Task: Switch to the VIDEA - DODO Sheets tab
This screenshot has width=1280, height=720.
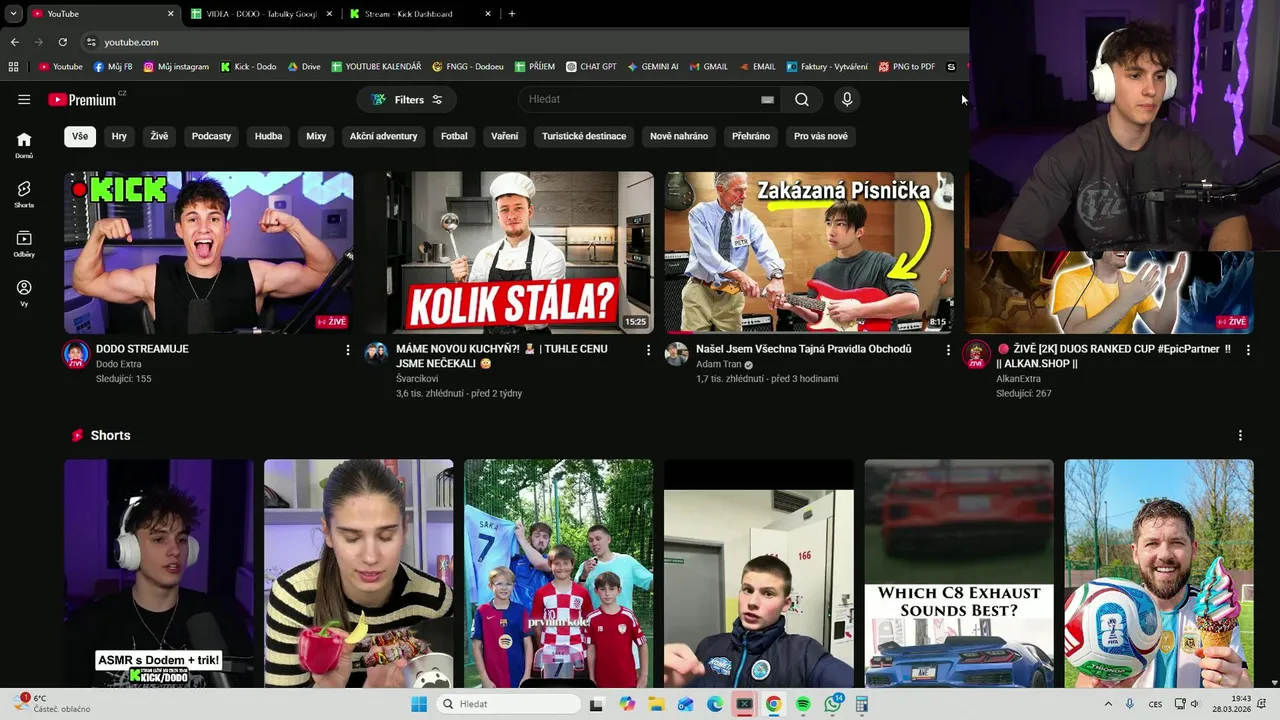Action: [x=262, y=14]
